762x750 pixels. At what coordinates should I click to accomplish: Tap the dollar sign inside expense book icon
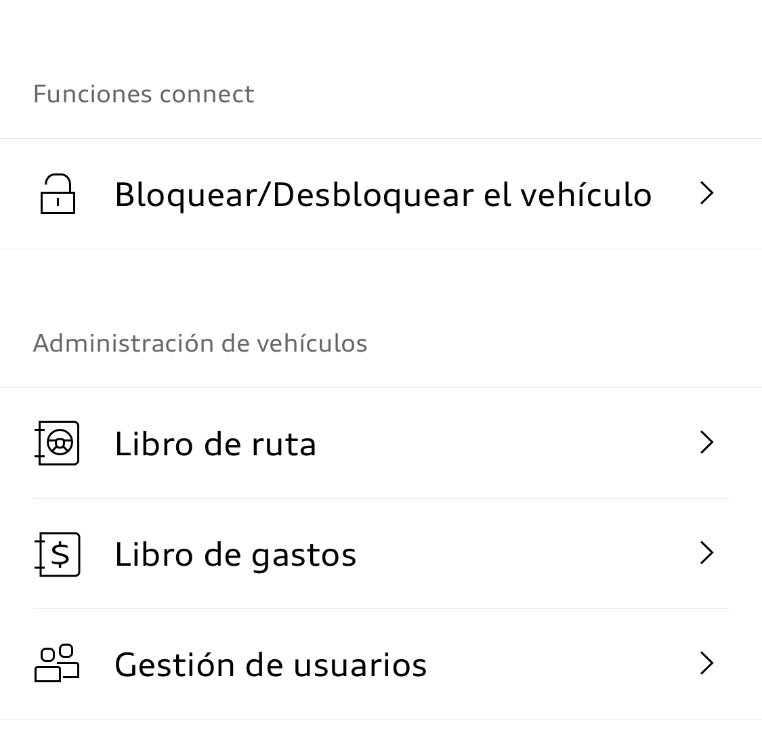click(x=60, y=555)
